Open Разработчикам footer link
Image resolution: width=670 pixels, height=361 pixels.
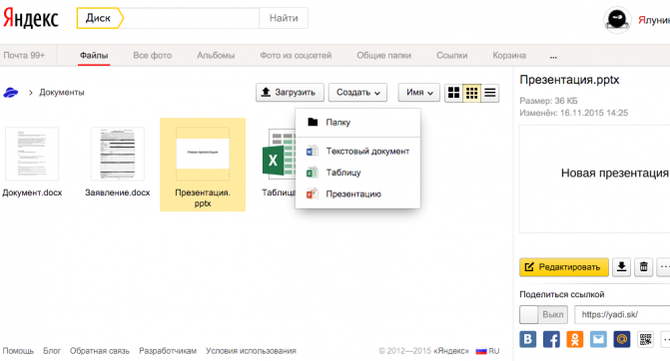coord(168,351)
